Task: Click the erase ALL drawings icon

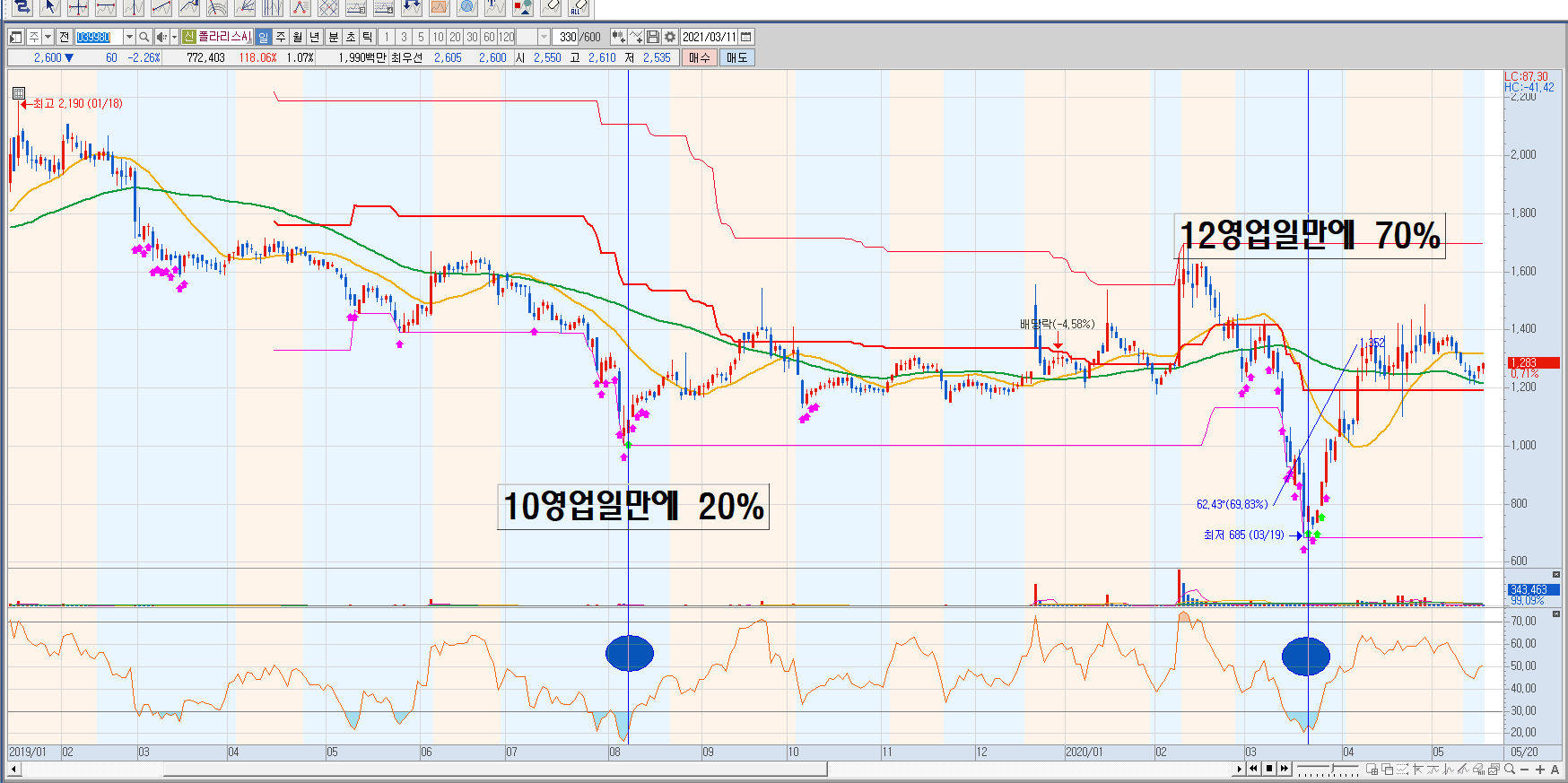Action: click(579, 8)
